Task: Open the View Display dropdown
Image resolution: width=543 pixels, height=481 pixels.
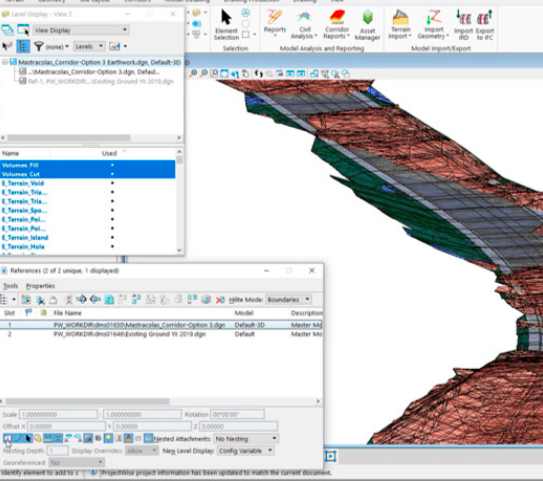Action: [x=81, y=30]
